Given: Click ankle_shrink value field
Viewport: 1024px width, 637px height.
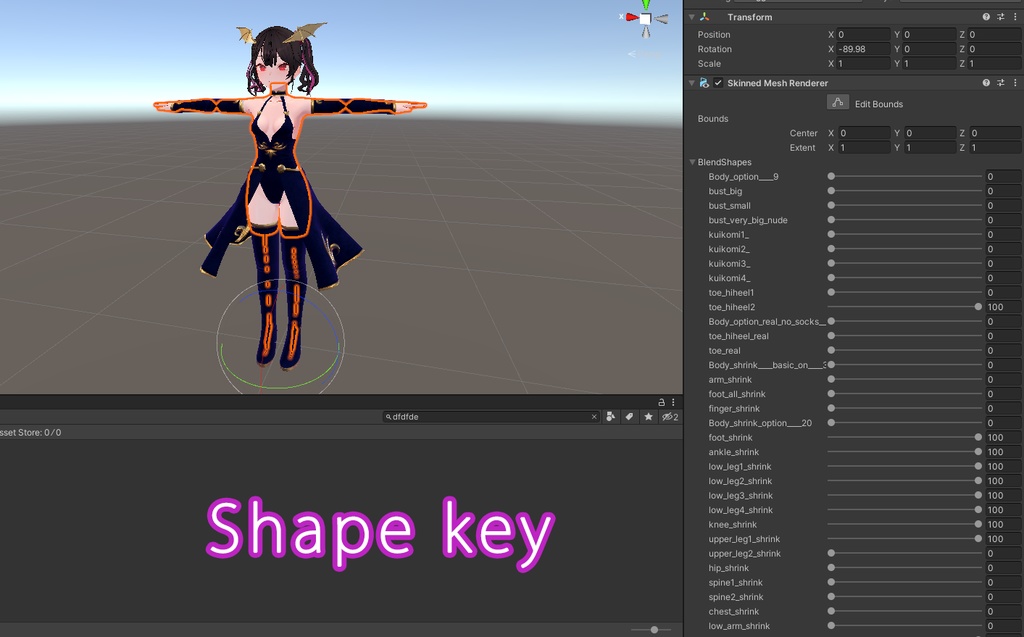Looking at the screenshot, I should (x=1004, y=452).
